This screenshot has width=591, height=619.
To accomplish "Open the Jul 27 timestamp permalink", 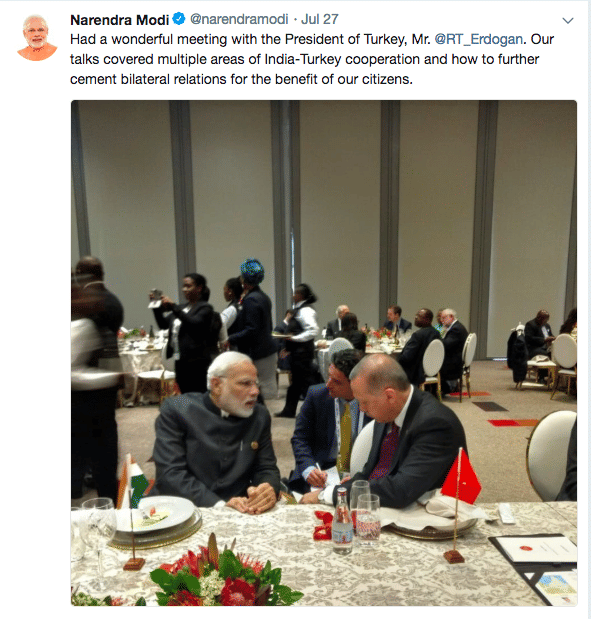I will pyautogui.click(x=319, y=19).
